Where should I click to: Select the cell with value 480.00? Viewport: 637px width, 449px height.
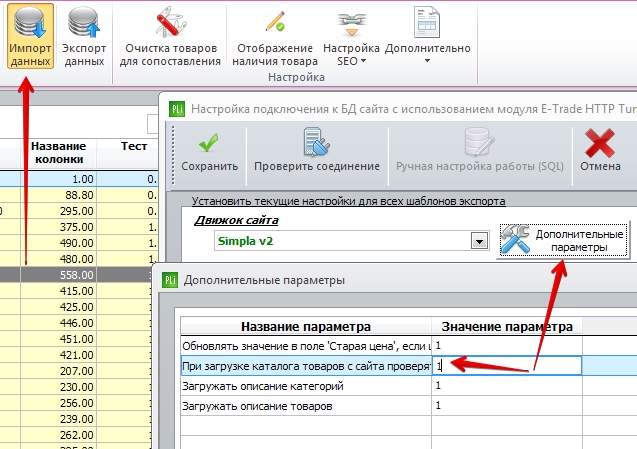pyautogui.click(x=58, y=259)
